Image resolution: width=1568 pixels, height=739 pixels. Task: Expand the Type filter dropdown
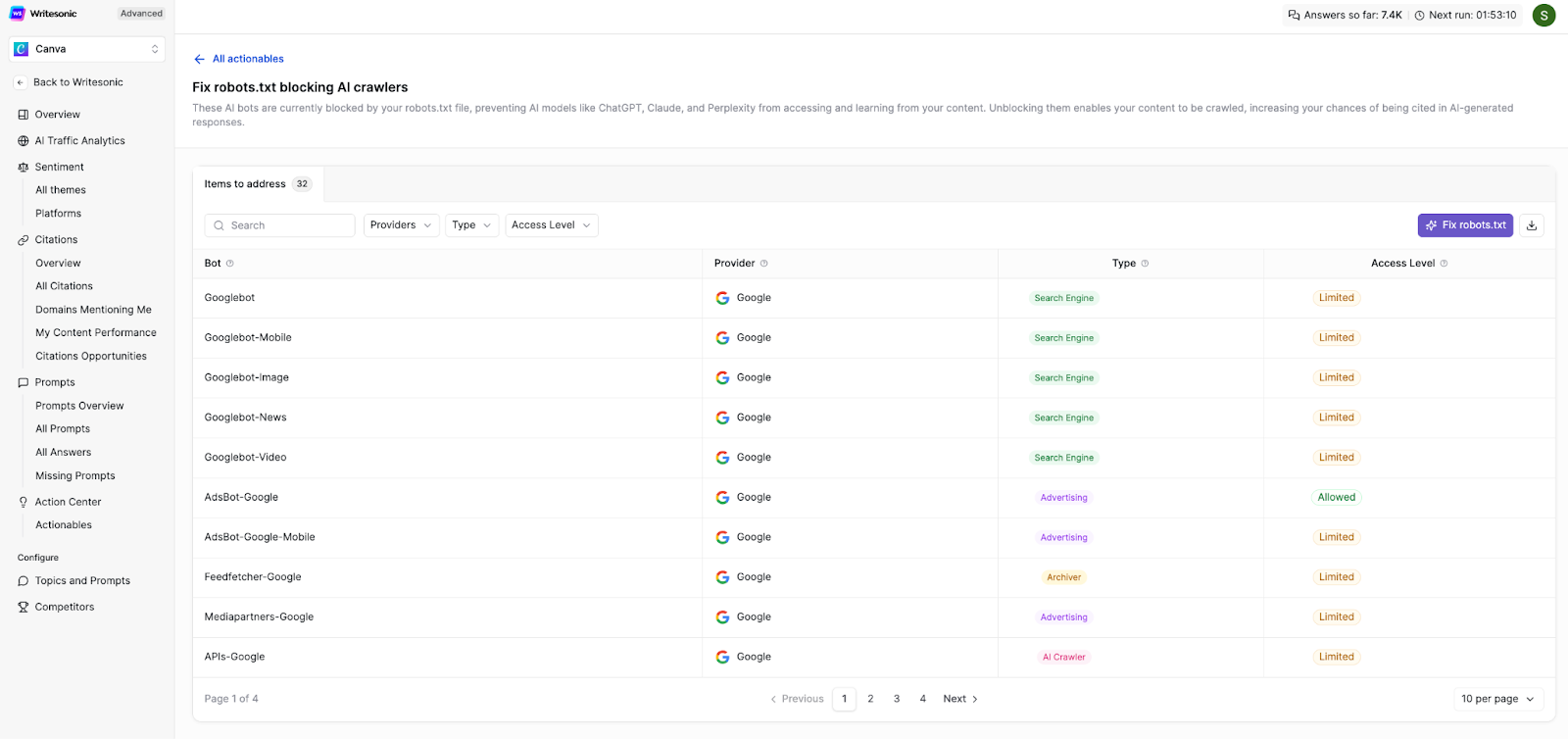coord(471,225)
